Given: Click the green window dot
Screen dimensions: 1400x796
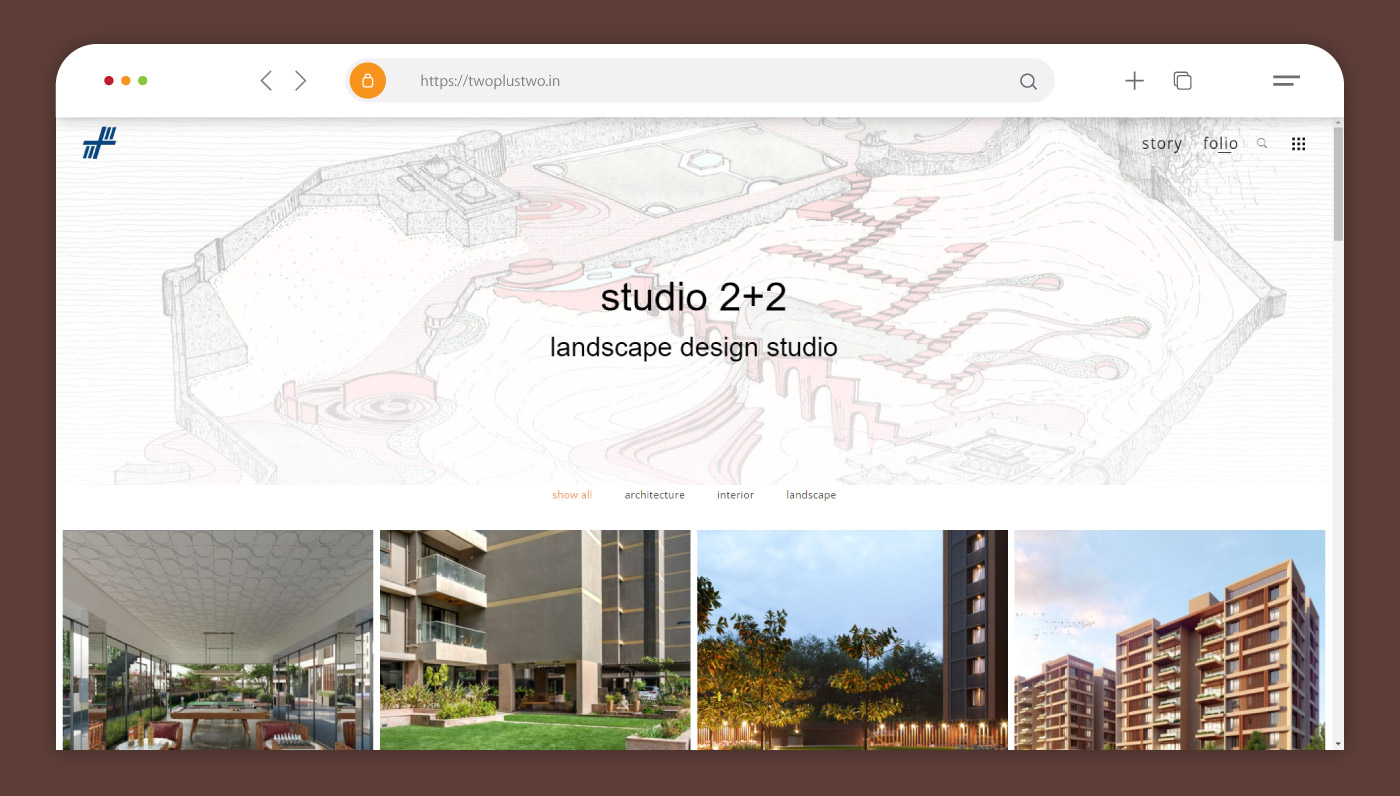Looking at the screenshot, I should point(143,81).
